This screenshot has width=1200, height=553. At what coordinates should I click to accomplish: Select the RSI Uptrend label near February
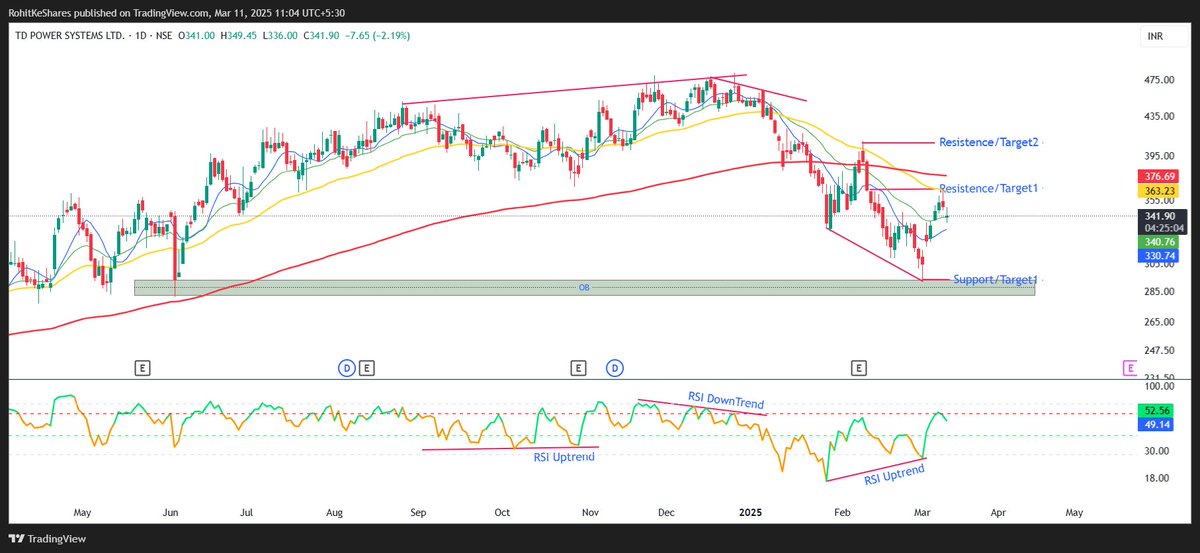(x=894, y=474)
